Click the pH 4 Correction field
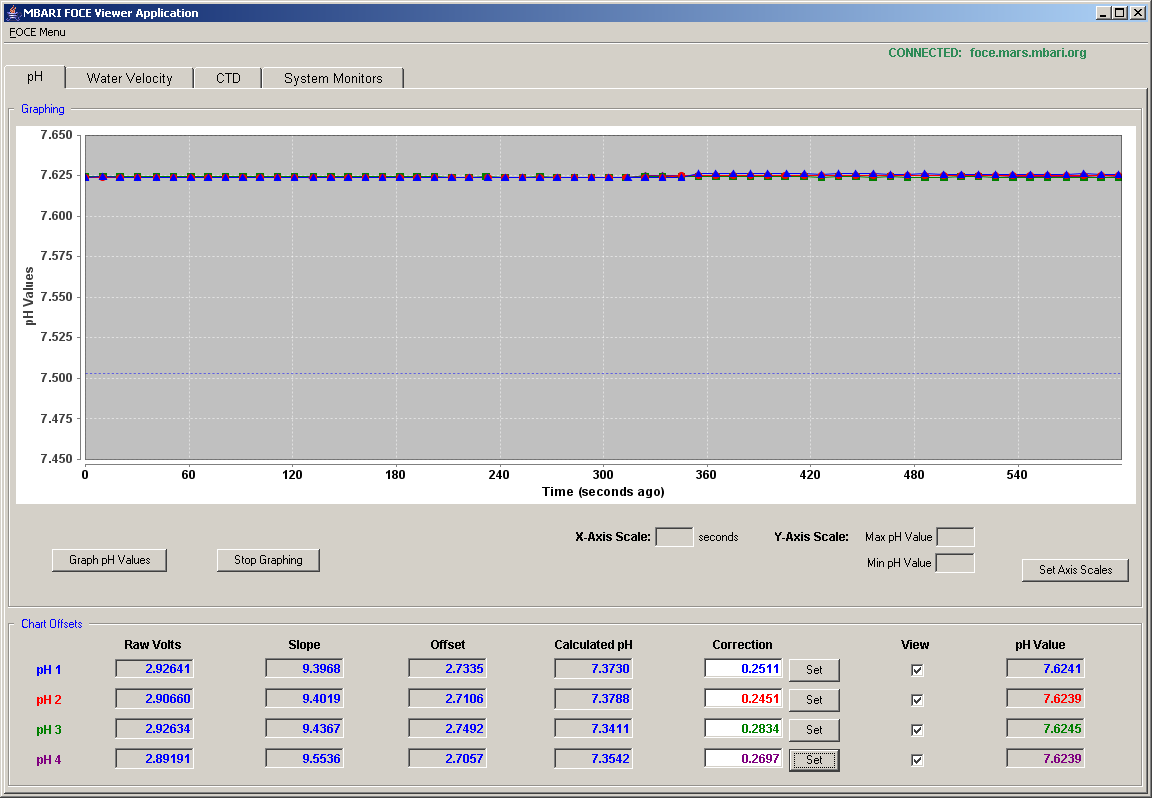The height and width of the screenshot is (798, 1152). pyautogui.click(x=743, y=758)
